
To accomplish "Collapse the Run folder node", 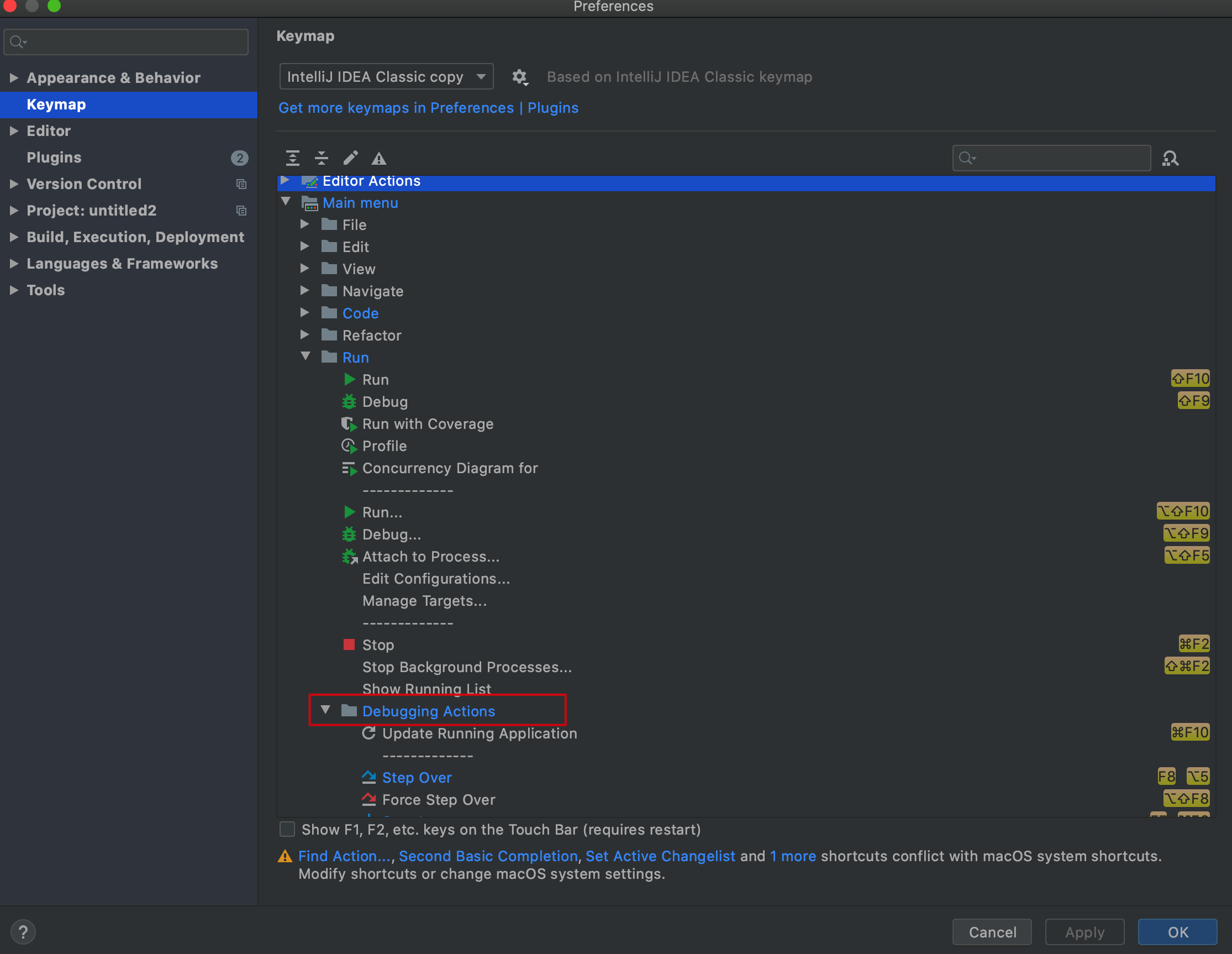I will point(305,356).
